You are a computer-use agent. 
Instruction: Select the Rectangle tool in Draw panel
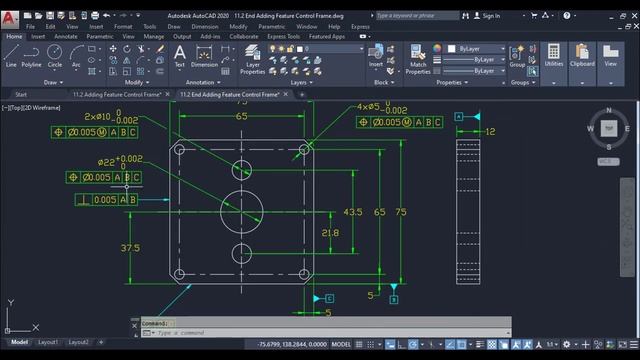click(x=91, y=49)
